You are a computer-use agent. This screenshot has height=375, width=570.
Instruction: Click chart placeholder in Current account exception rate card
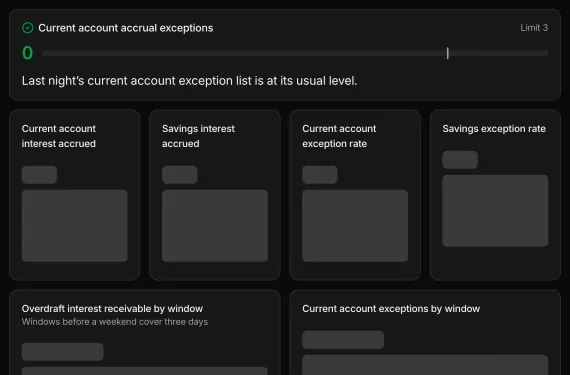coord(355,226)
